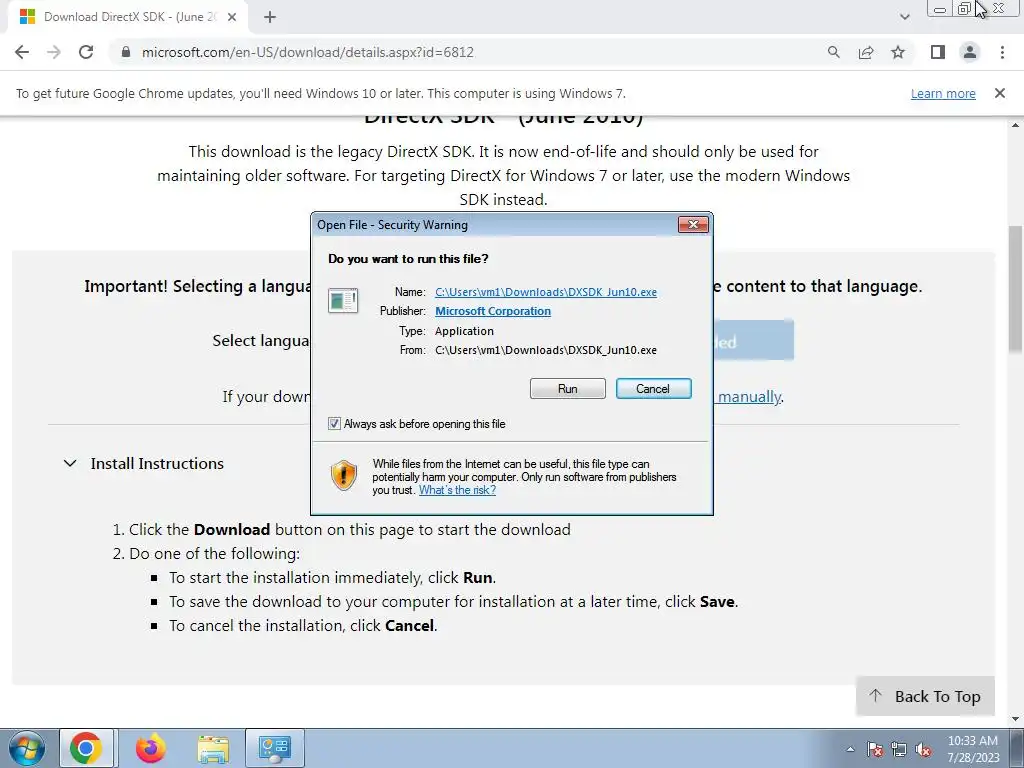Click the page vertical scrollbar thumb

(x=1016, y=289)
